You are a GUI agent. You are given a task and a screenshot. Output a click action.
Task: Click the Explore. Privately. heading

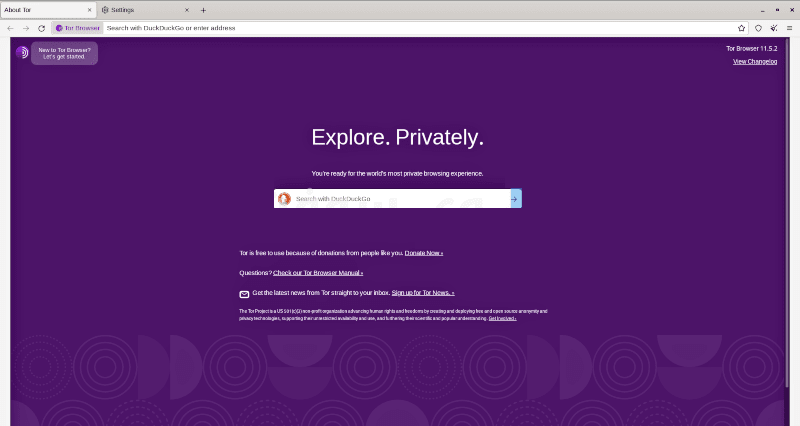point(397,137)
